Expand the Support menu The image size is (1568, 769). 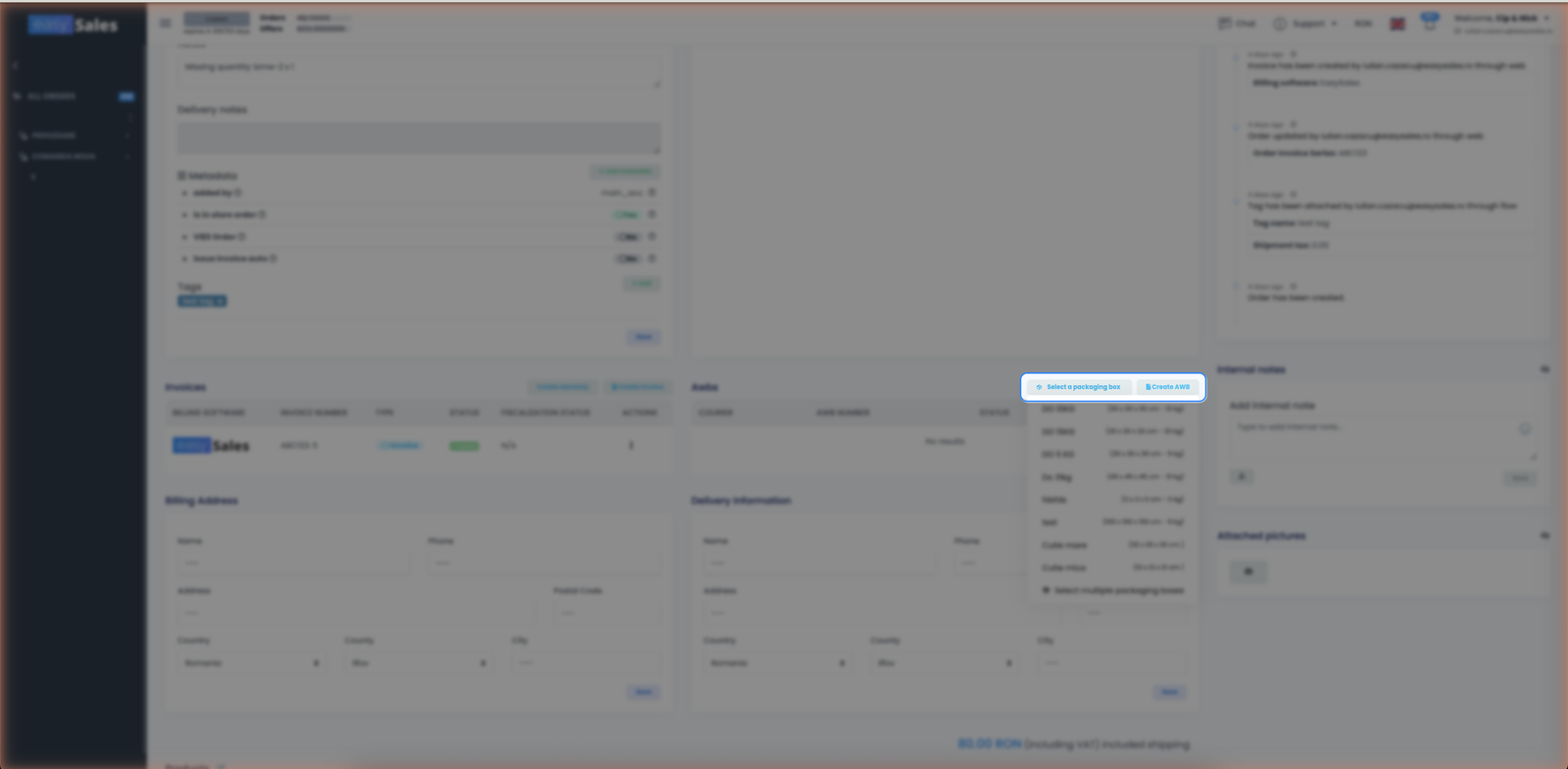point(1305,24)
